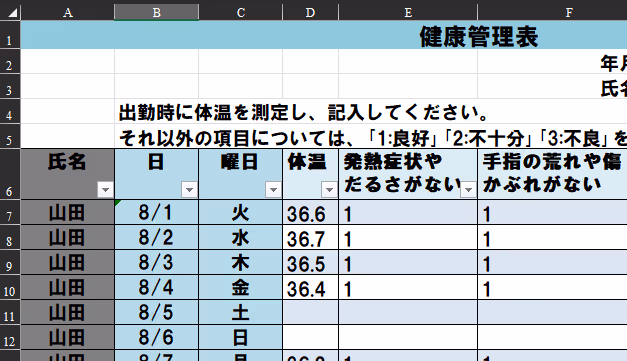Select the temperature cell 36.7
The height and width of the screenshot is (361, 627).
(311, 237)
